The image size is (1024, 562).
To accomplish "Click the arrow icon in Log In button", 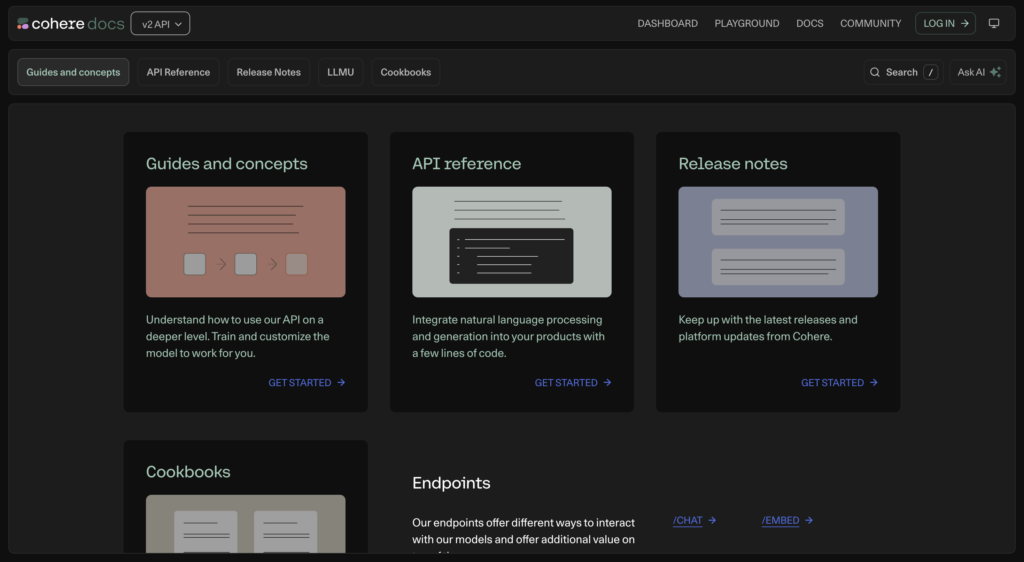I will click(x=965, y=23).
